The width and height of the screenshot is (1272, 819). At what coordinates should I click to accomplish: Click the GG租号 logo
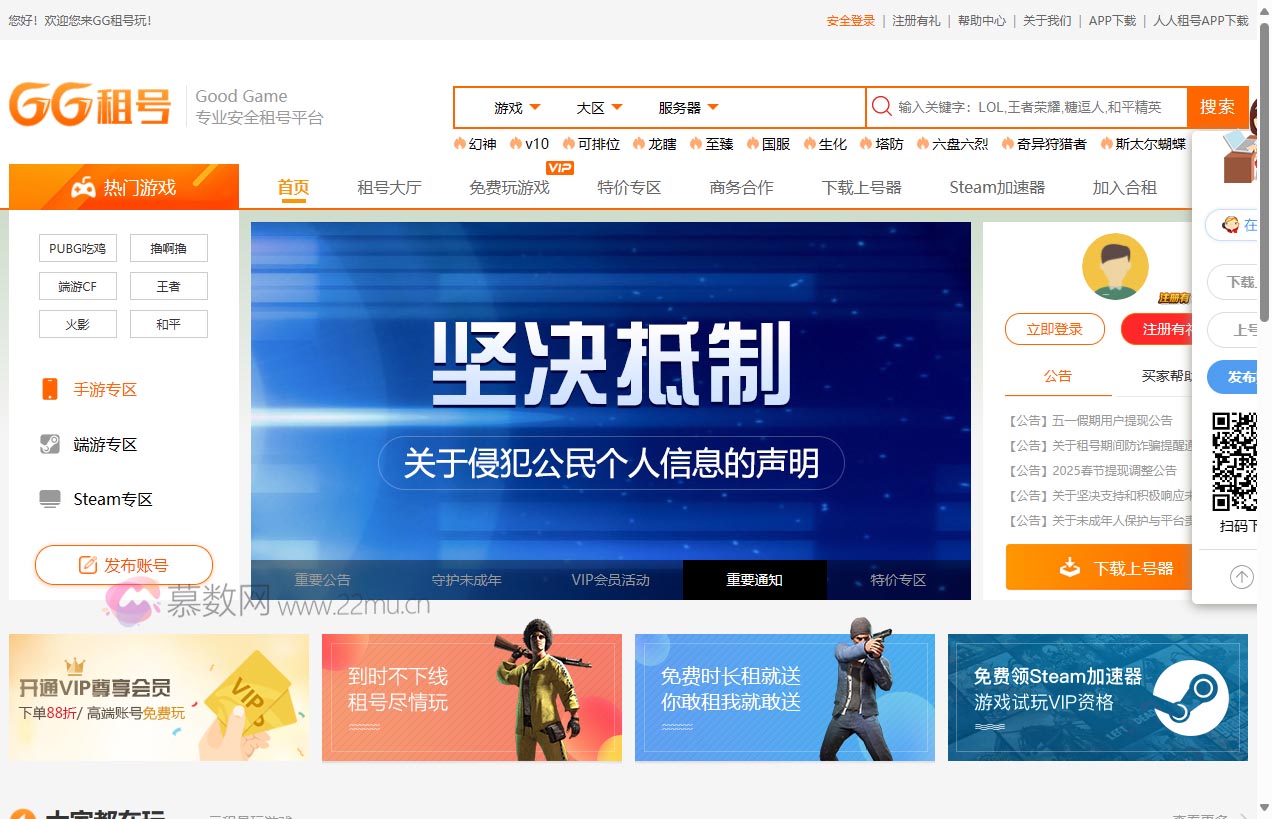pos(90,105)
